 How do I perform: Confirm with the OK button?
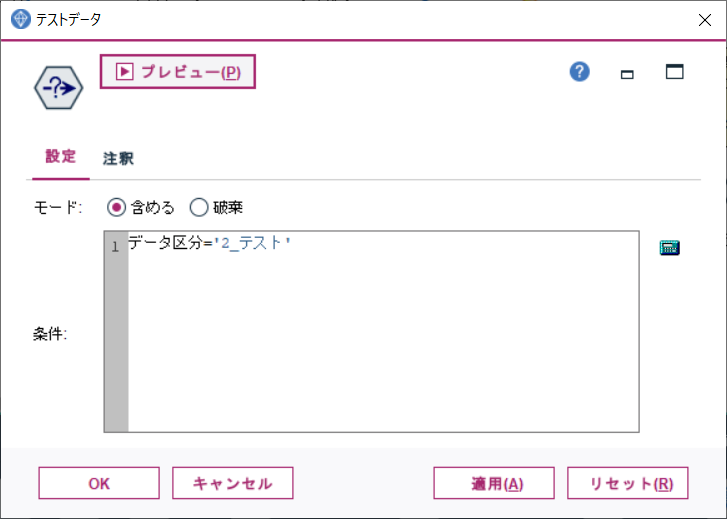click(99, 483)
